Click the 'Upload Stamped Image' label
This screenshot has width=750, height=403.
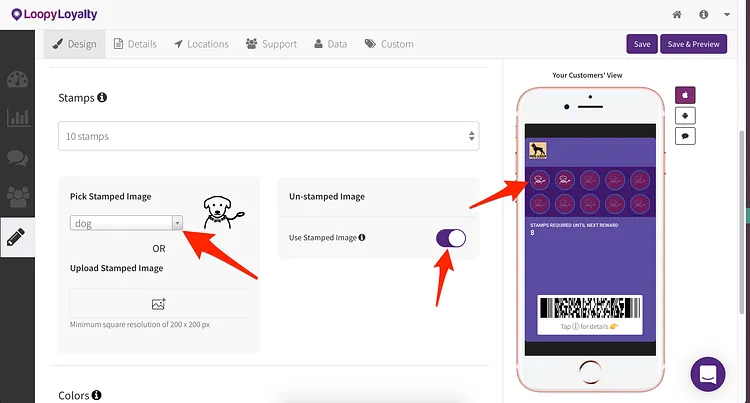pyautogui.click(x=117, y=268)
